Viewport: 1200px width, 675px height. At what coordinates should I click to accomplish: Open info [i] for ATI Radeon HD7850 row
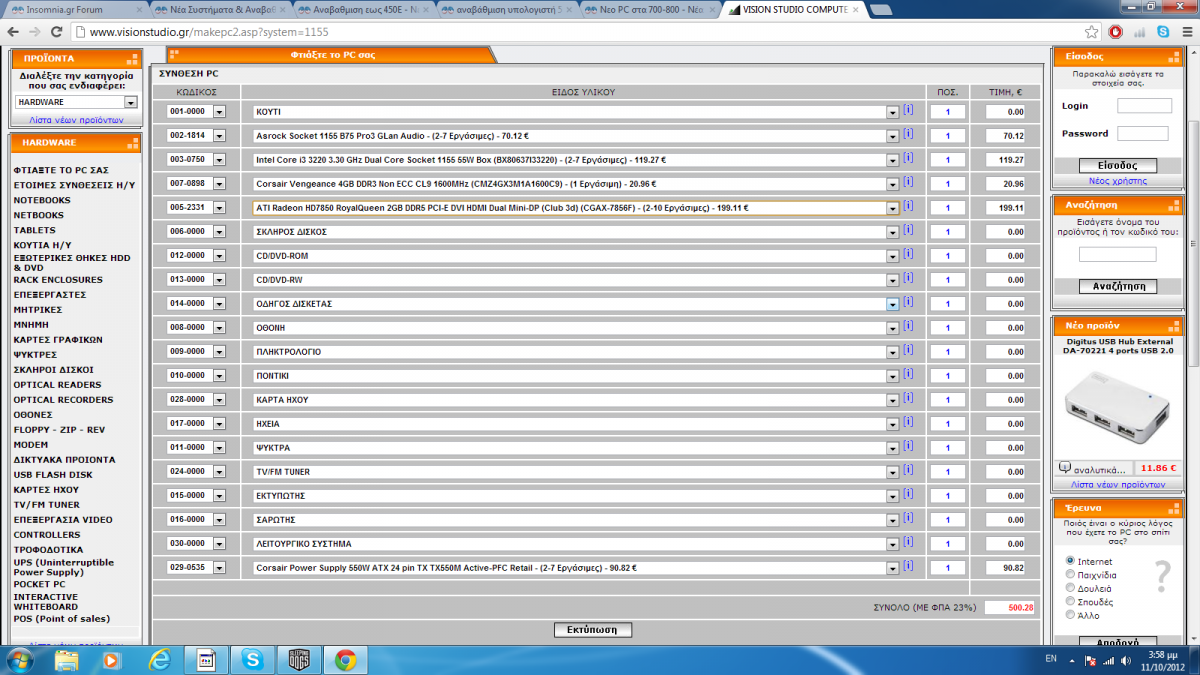(x=908, y=206)
